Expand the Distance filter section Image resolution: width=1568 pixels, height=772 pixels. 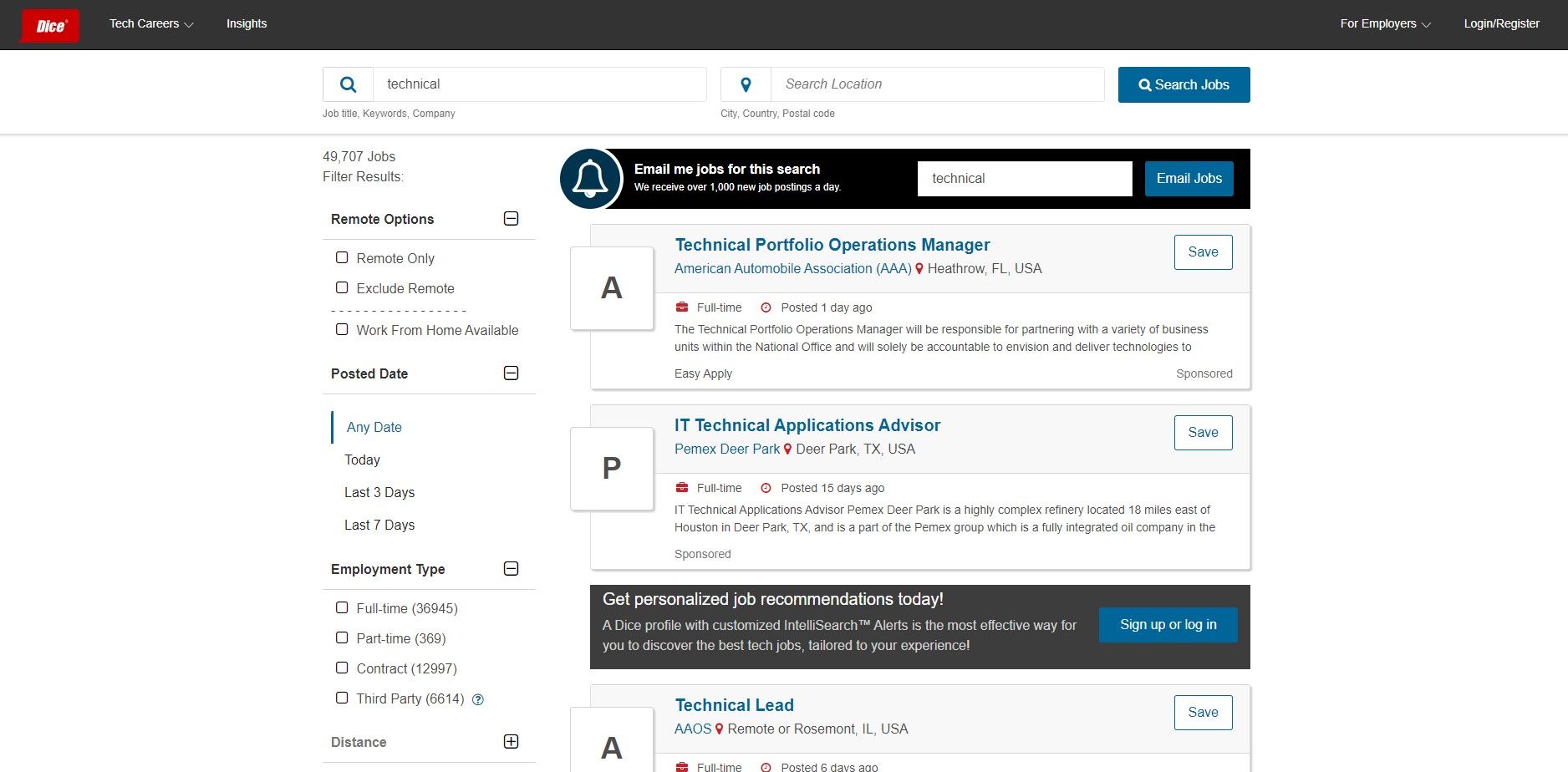pos(512,742)
